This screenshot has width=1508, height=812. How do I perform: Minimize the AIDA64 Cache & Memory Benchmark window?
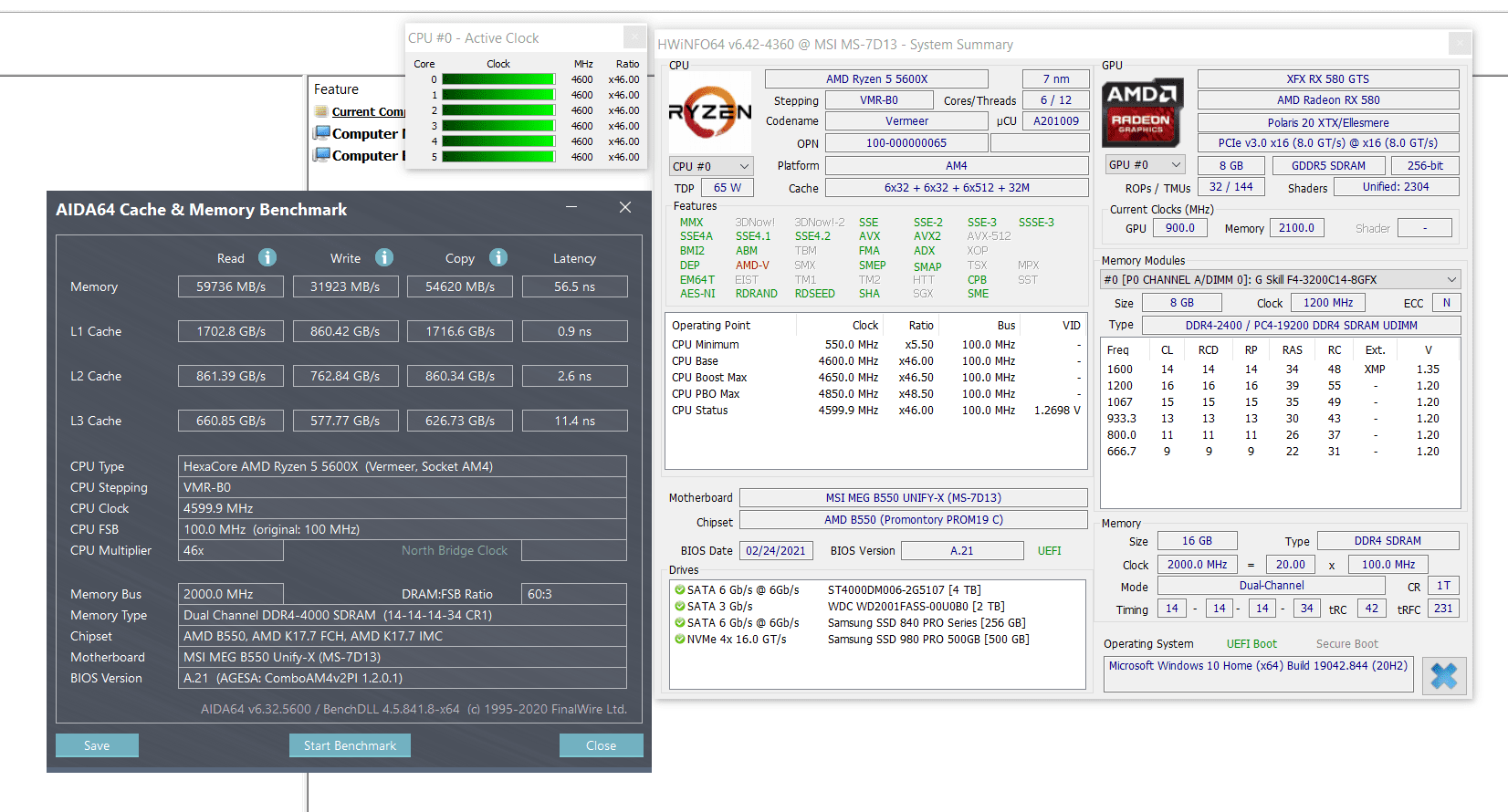click(x=571, y=208)
